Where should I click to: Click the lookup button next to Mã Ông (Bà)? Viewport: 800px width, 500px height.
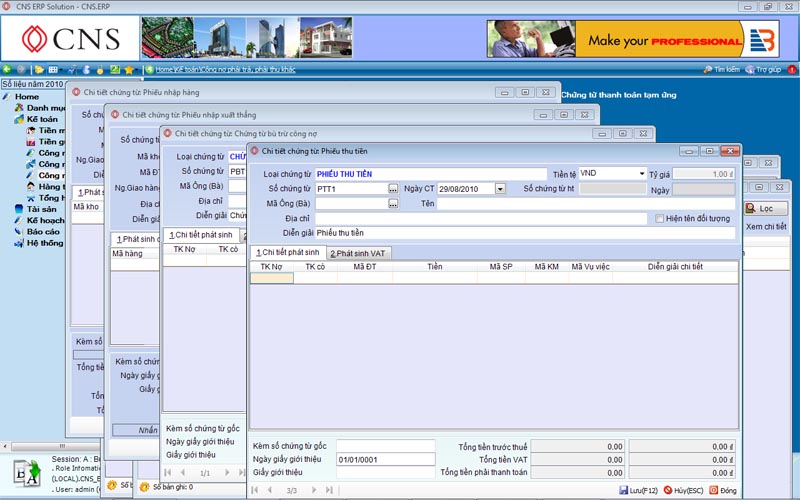393,204
